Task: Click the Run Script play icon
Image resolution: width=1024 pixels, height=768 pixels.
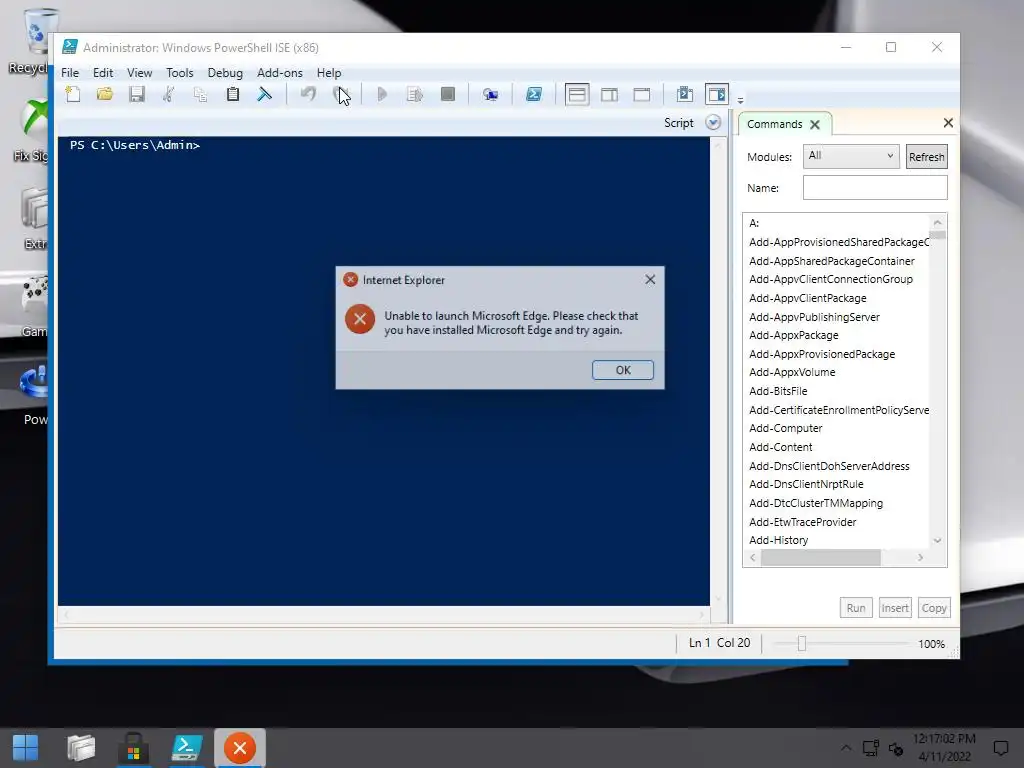Action: [x=382, y=95]
